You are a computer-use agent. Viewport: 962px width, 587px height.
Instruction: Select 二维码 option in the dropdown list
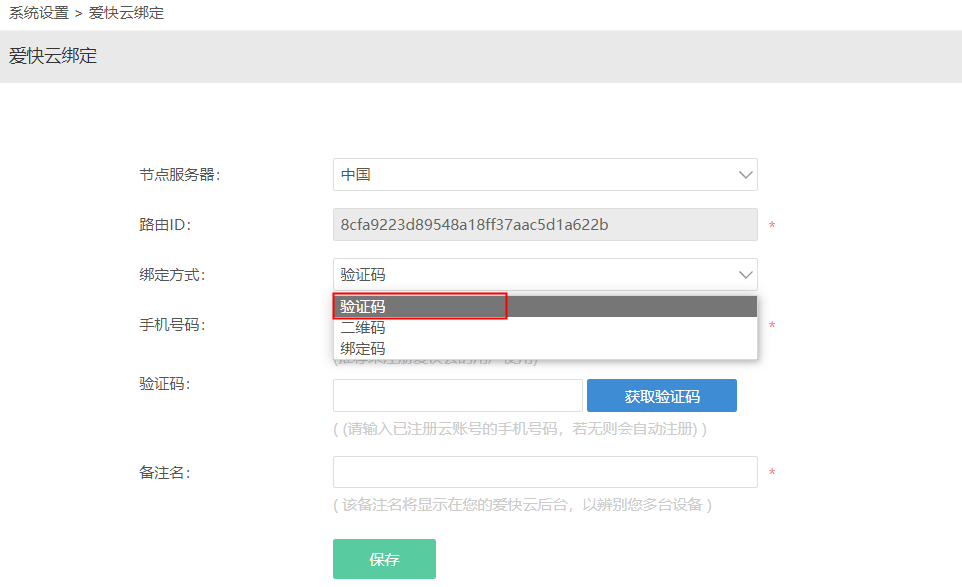(x=545, y=328)
